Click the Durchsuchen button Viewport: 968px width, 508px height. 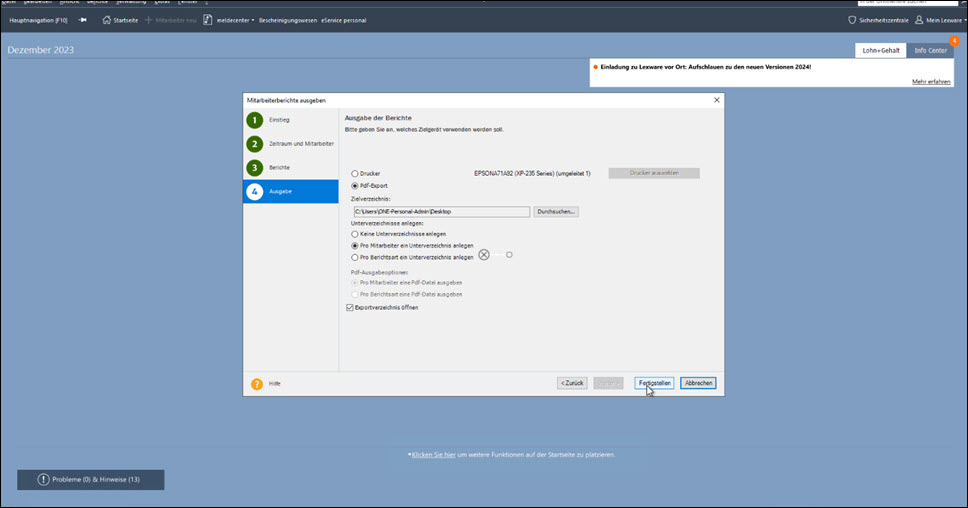[x=556, y=211]
